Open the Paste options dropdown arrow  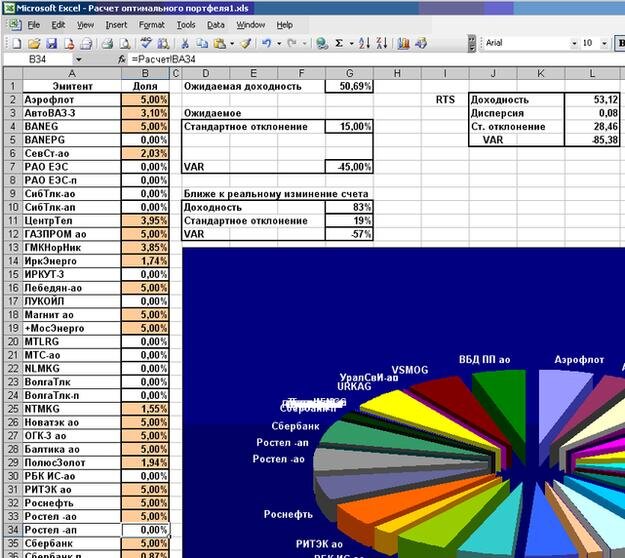coord(232,43)
